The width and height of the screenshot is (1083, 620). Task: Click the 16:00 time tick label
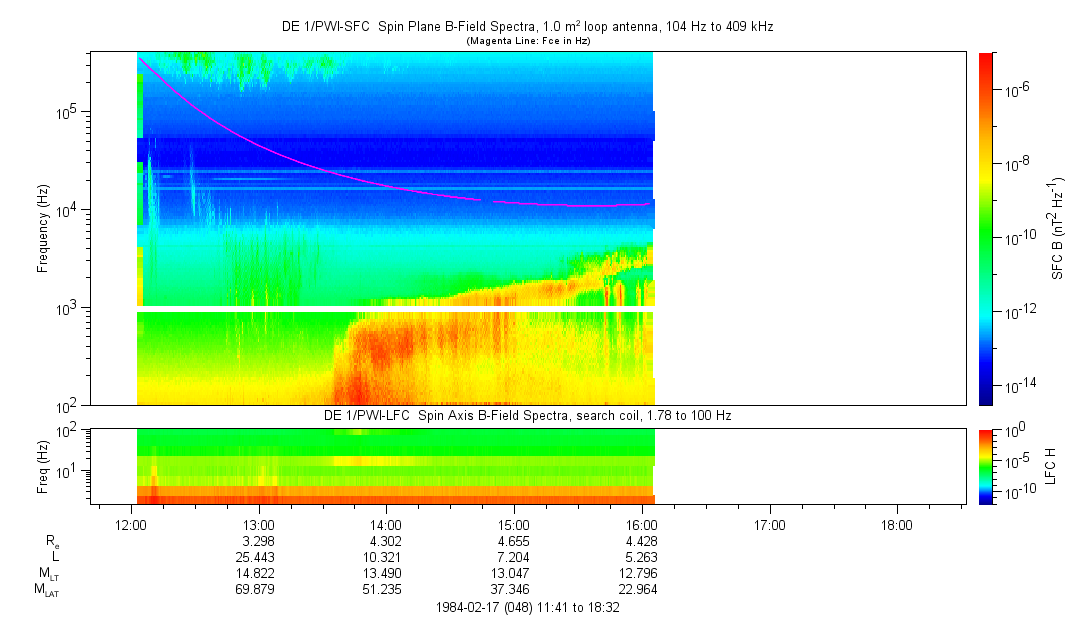tap(642, 525)
